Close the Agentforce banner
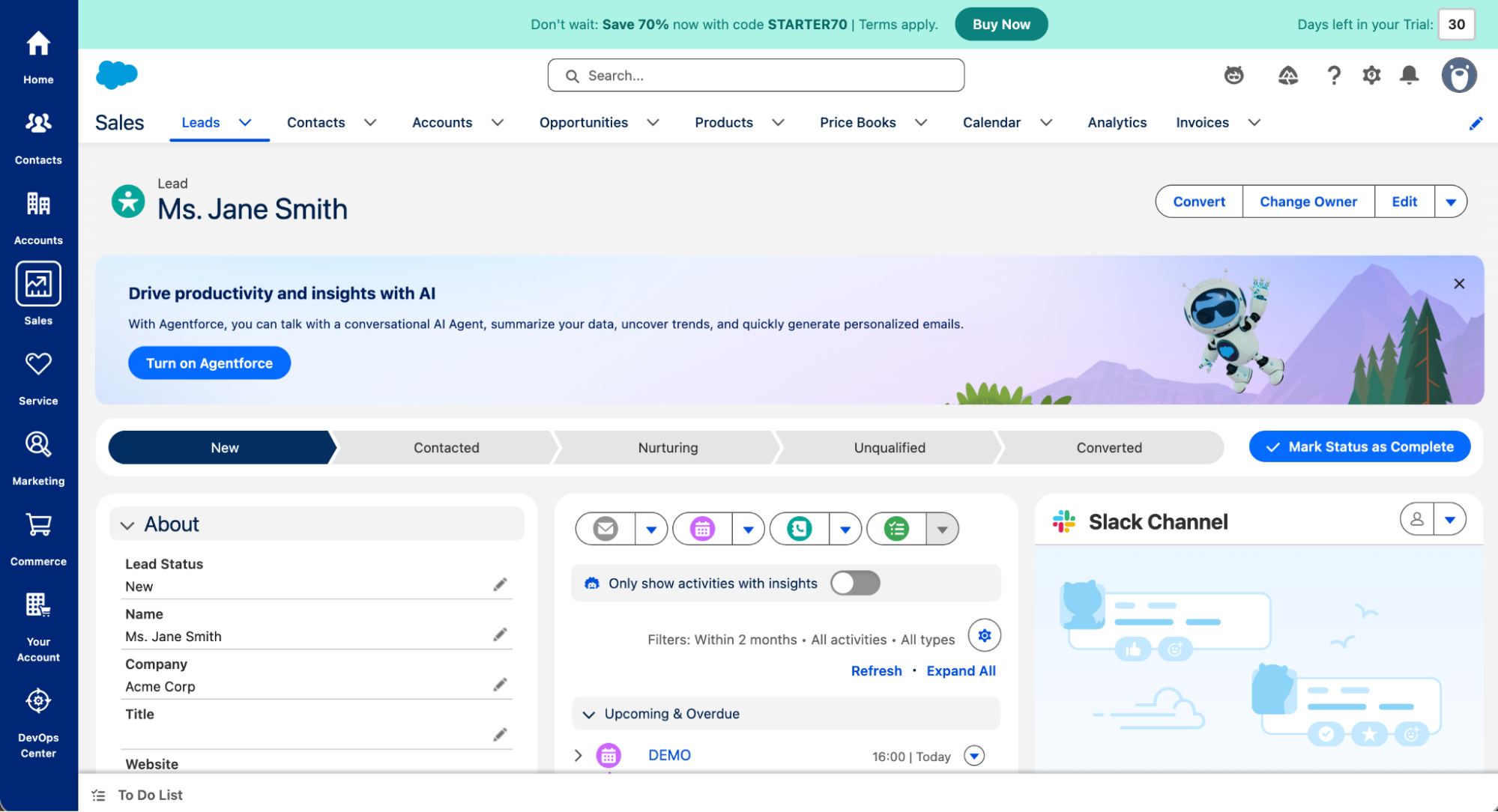The image size is (1498, 812). (1458, 284)
